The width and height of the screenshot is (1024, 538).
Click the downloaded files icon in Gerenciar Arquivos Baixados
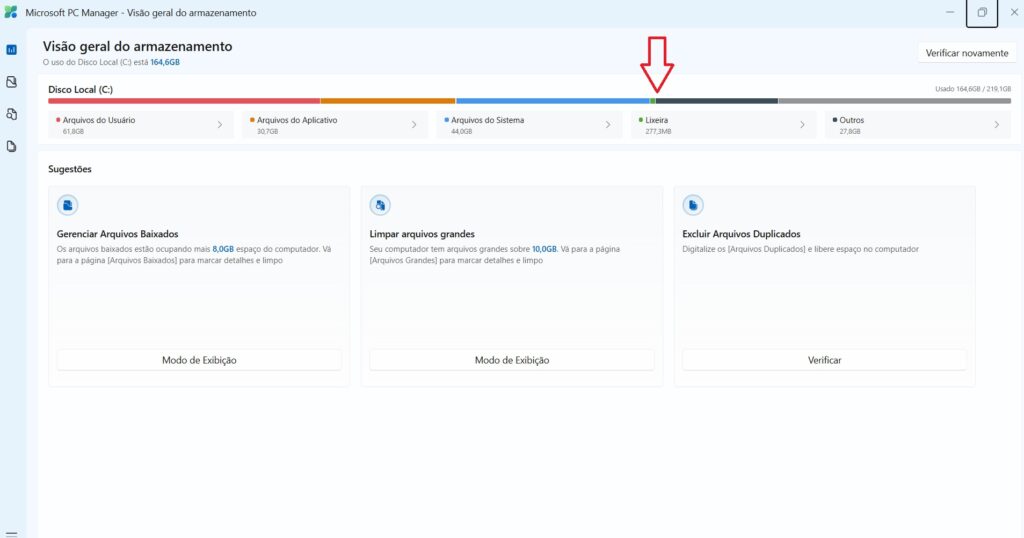(67, 205)
